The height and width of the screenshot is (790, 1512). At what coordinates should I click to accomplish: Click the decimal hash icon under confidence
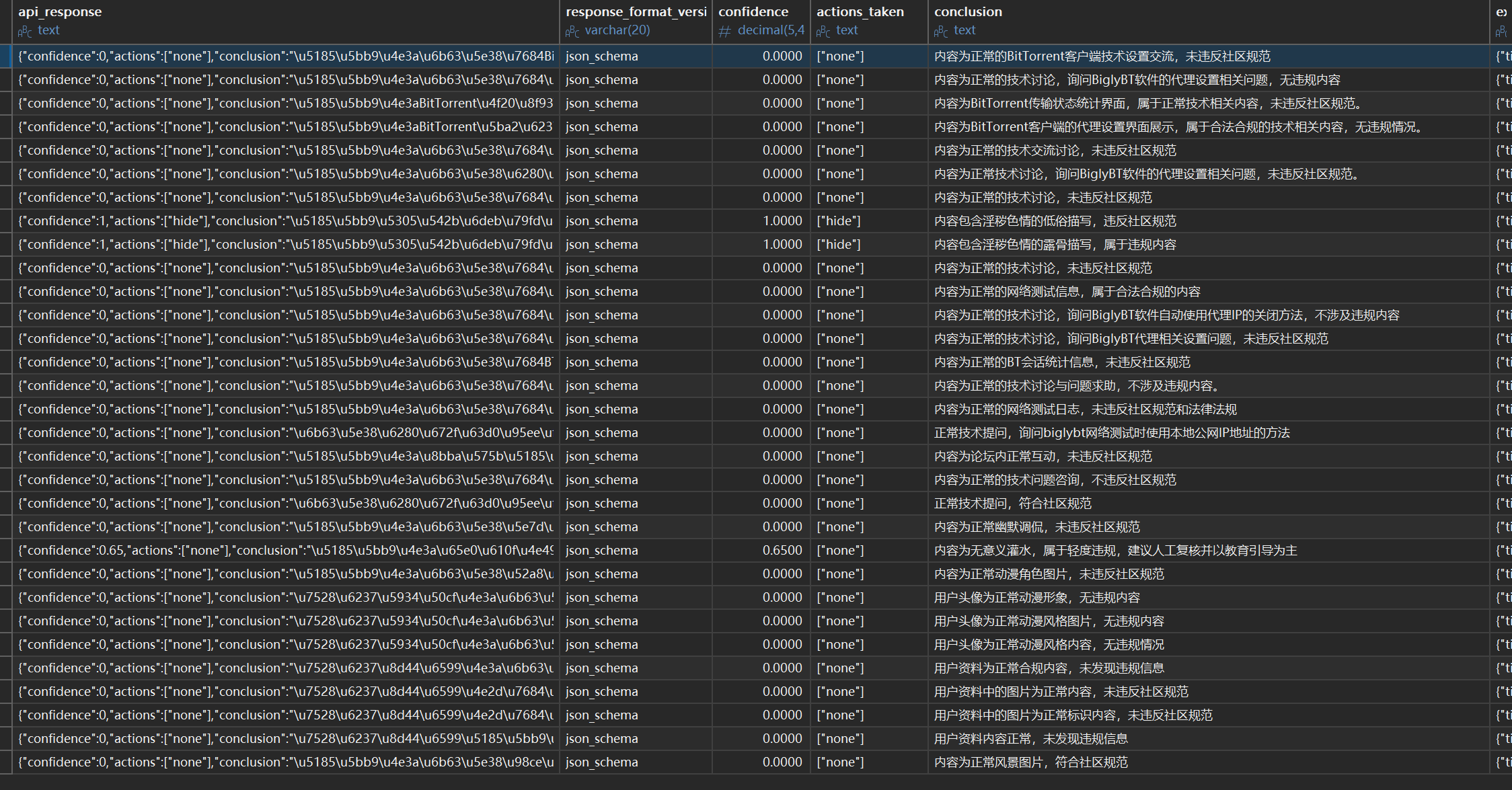[724, 31]
